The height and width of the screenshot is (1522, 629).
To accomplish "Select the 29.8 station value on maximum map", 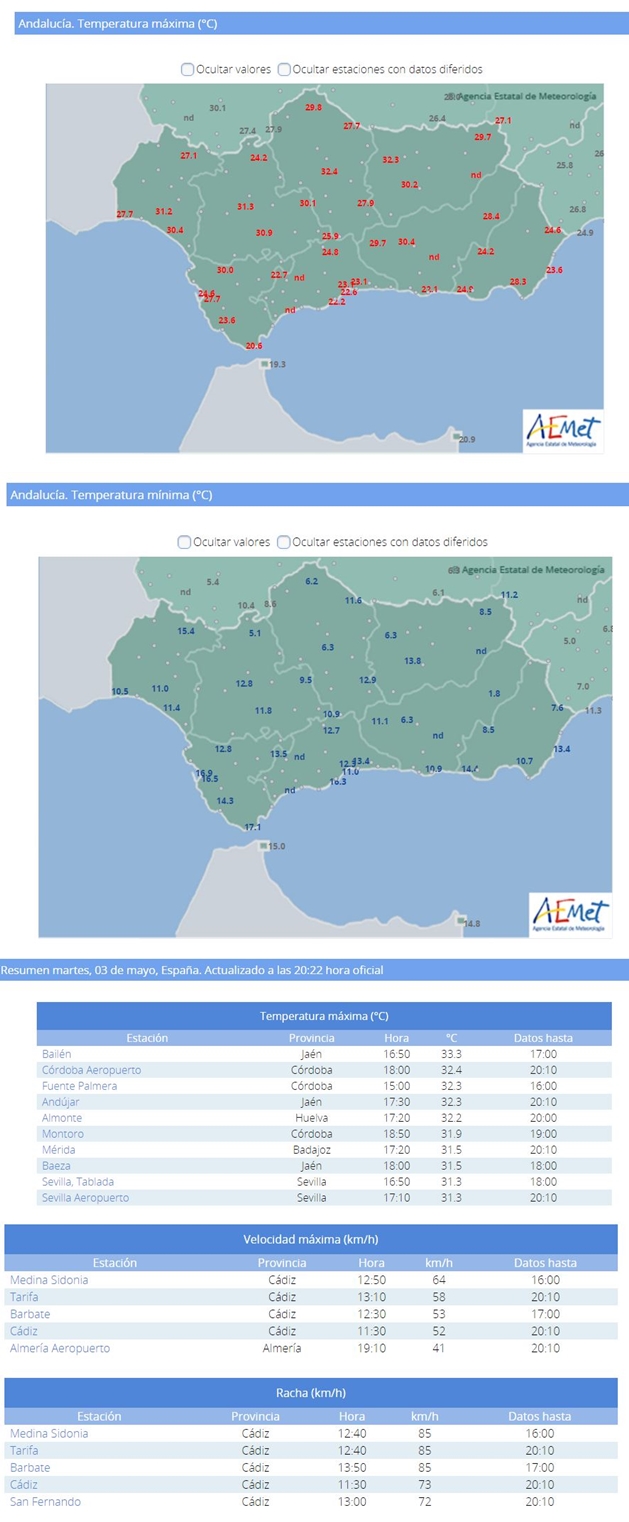I will 313,107.
